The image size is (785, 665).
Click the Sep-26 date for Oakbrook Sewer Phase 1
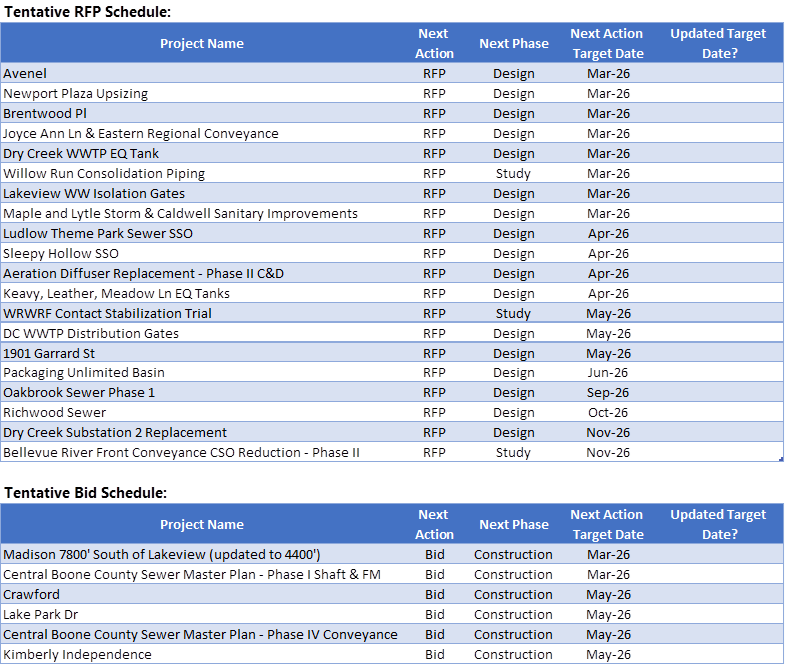[608, 392]
